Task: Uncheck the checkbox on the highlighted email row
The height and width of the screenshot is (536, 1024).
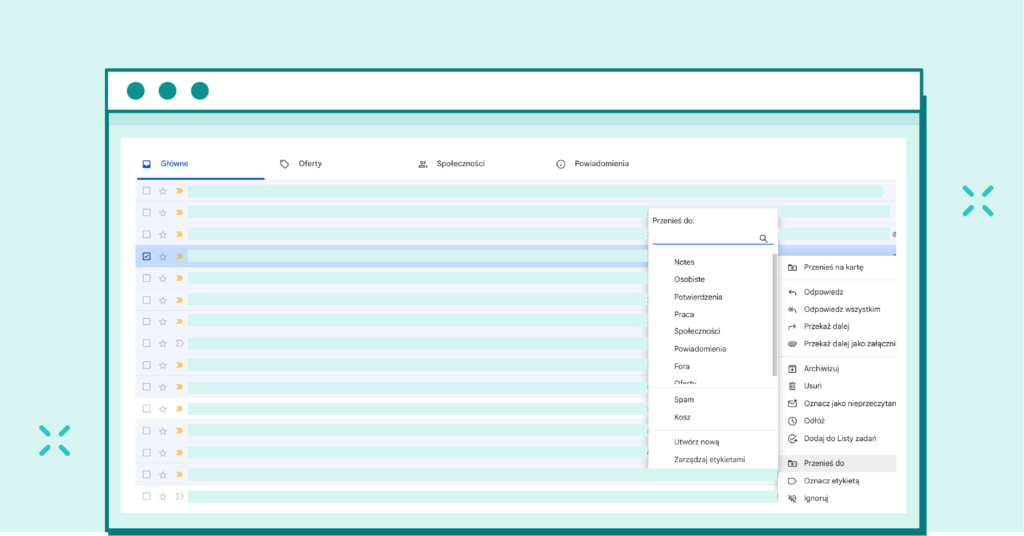Action: [146, 256]
